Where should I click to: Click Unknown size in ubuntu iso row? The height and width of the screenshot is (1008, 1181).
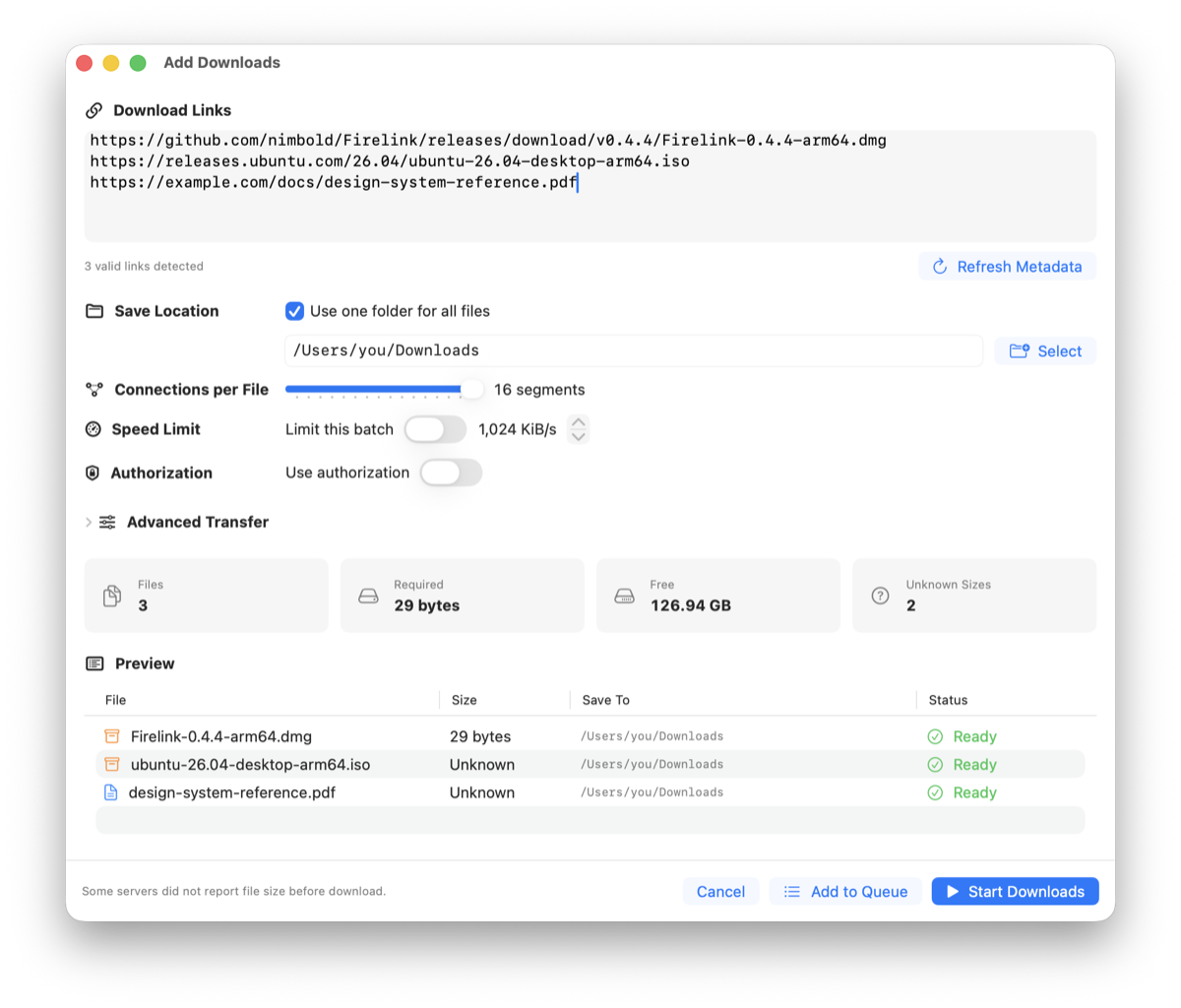click(x=482, y=765)
